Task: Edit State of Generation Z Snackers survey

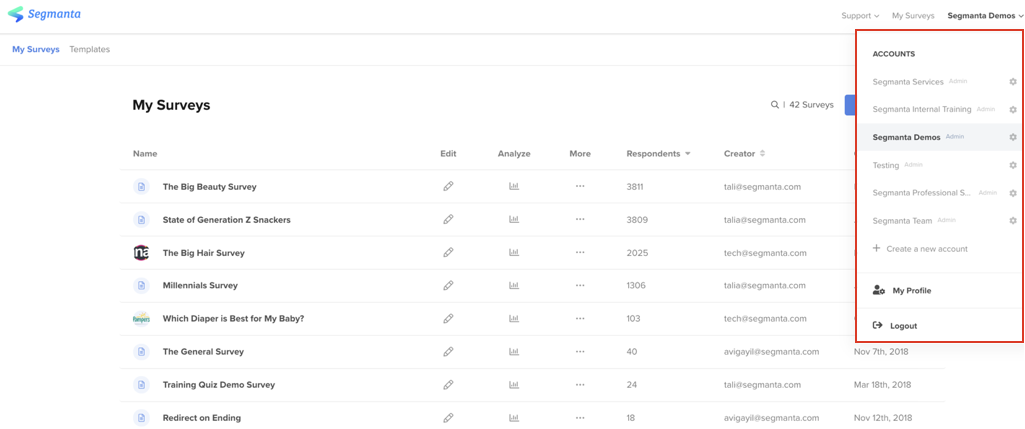Action: pyautogui.click(x=448, y=220)
